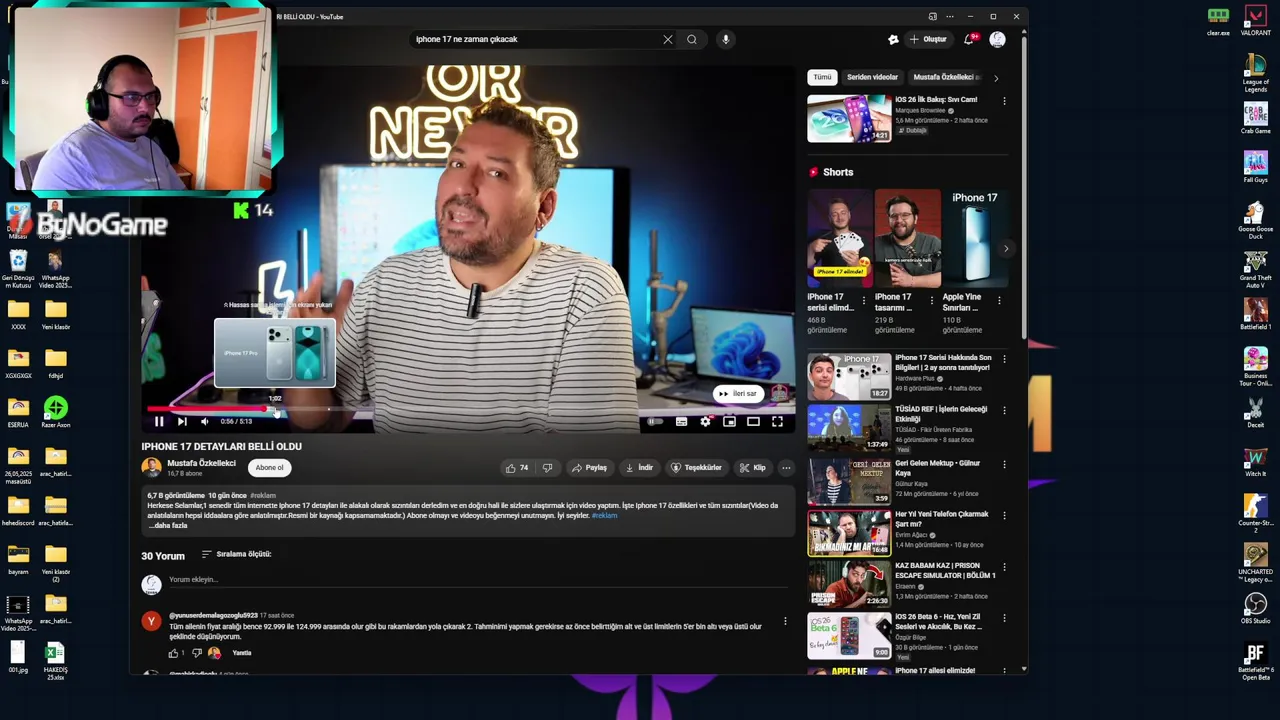Open options for TÜSİAD REF video
Screen dimensions: 1280x720
tap(1004, 410)
